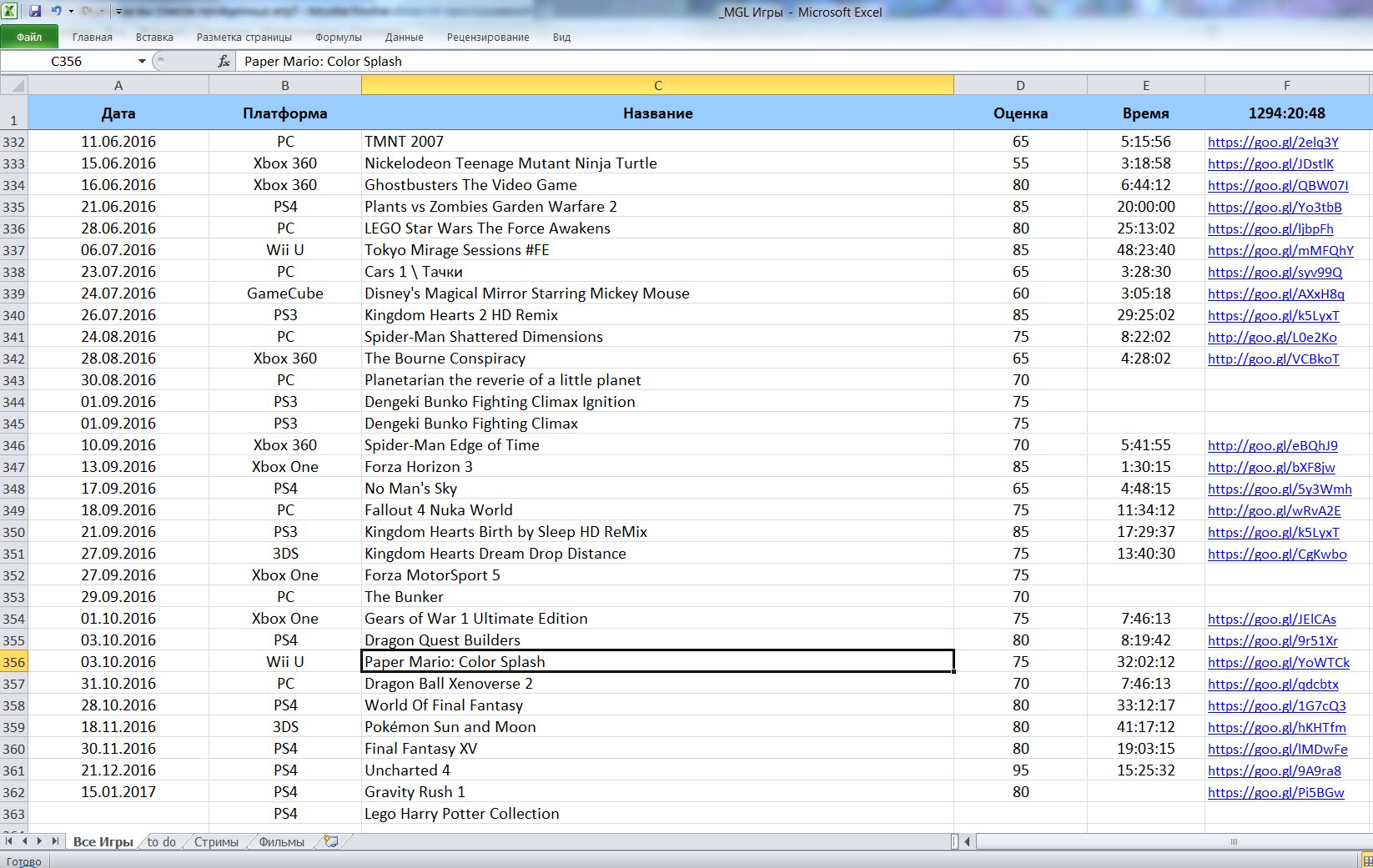Click the Excel application icon in the title bar
Viewport: 1373px width, 868px height.
pos(10,11)
